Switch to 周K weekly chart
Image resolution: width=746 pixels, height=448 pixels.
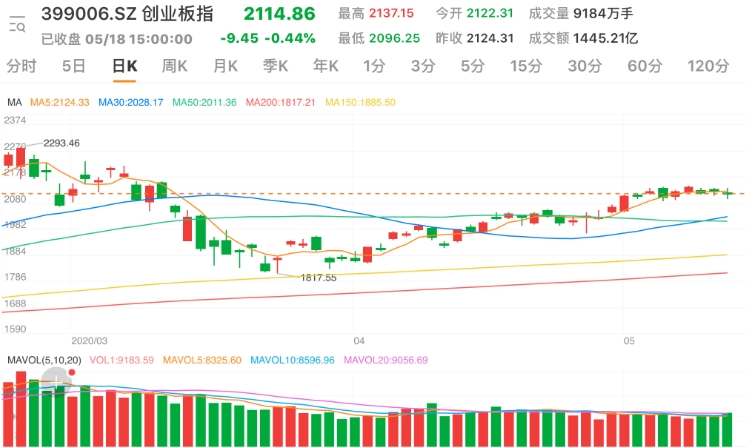[x=175, y=67]
